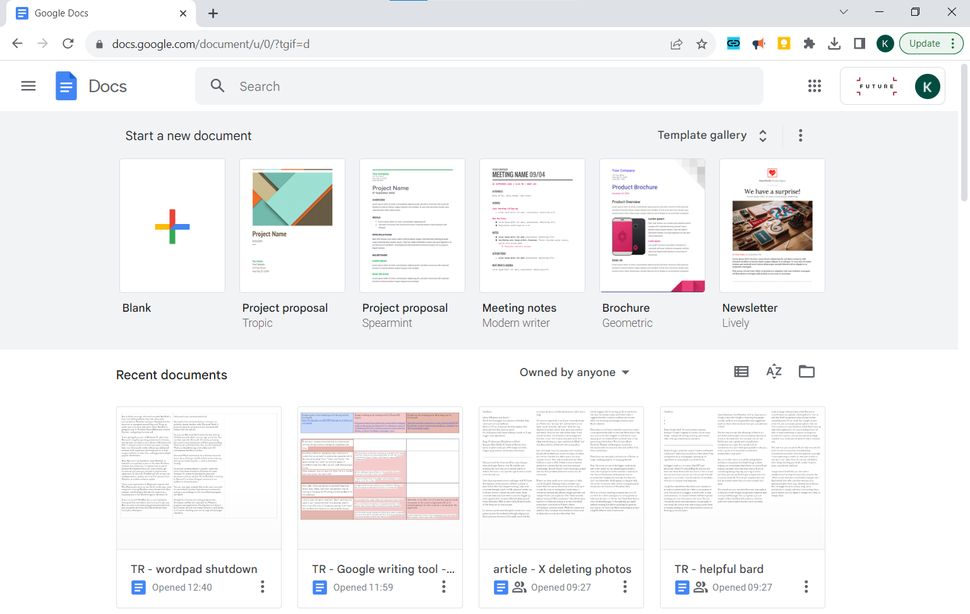Open options menu for TR - wordpad shutdown
This screenshot has height=614, width=970.
pos(263,587)
